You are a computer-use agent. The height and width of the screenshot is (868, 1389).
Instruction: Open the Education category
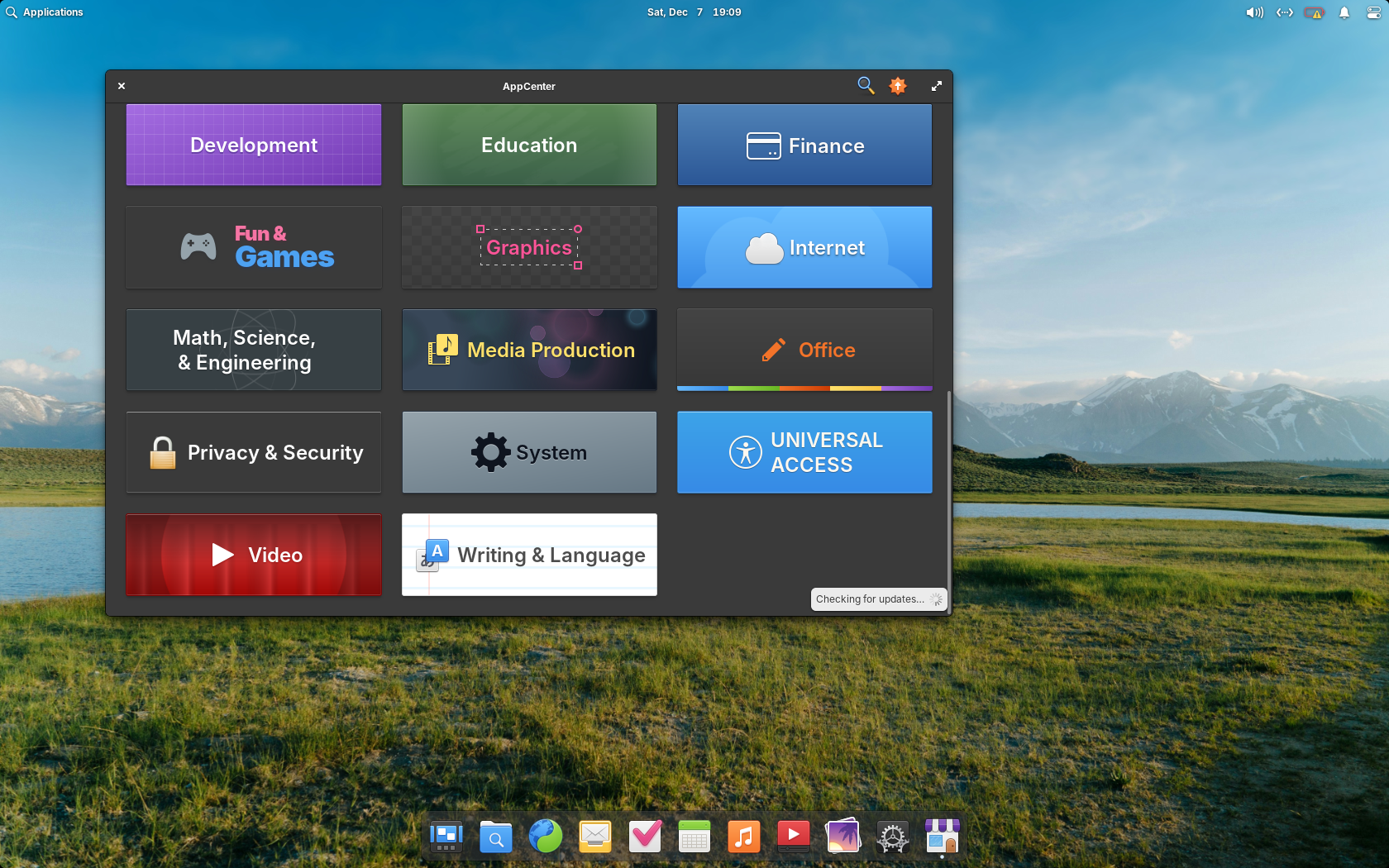(529, 145)
